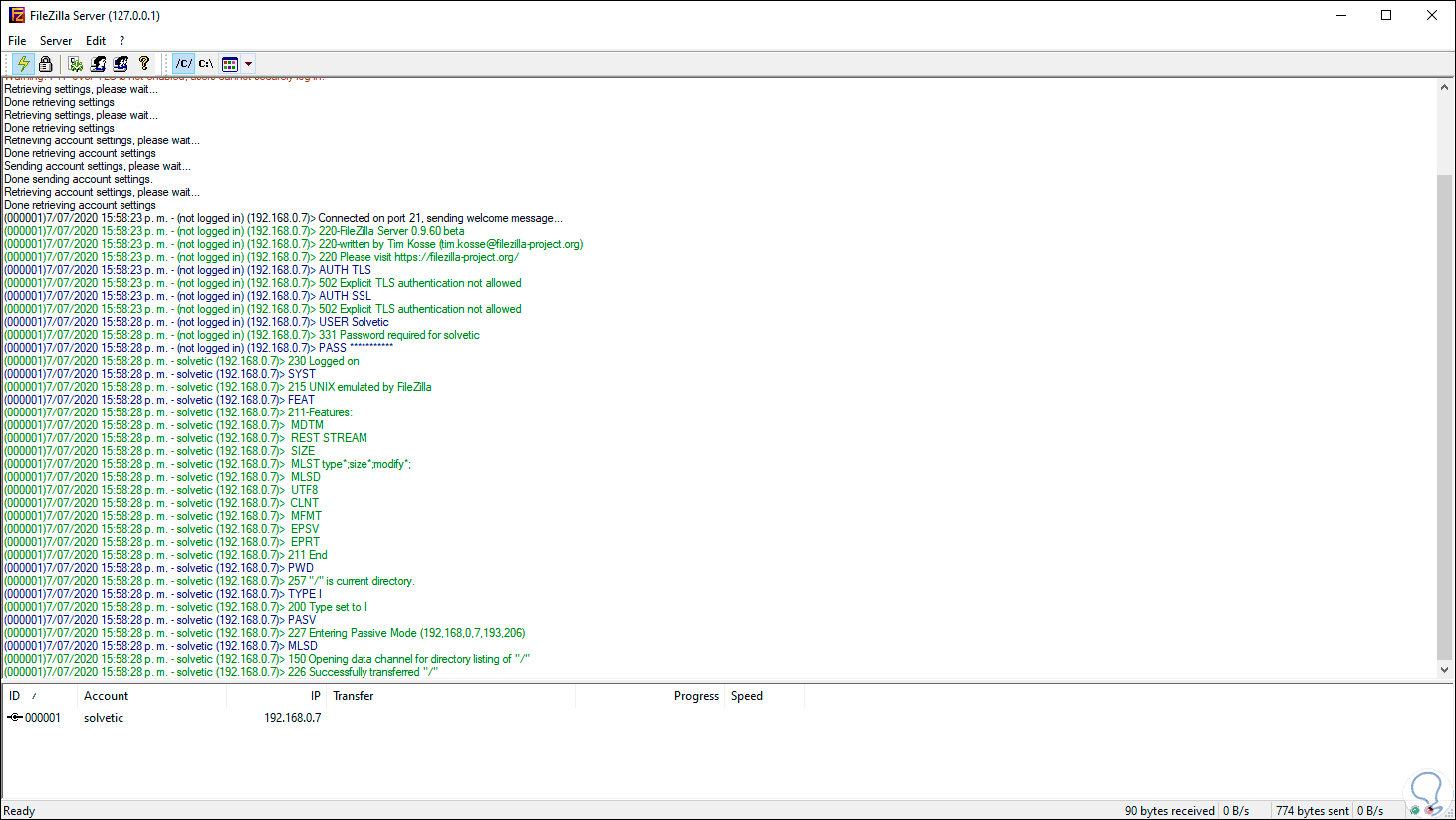
Task: Click the '227 Entering Passive Mode' log line
Action: tap(265, 633)
